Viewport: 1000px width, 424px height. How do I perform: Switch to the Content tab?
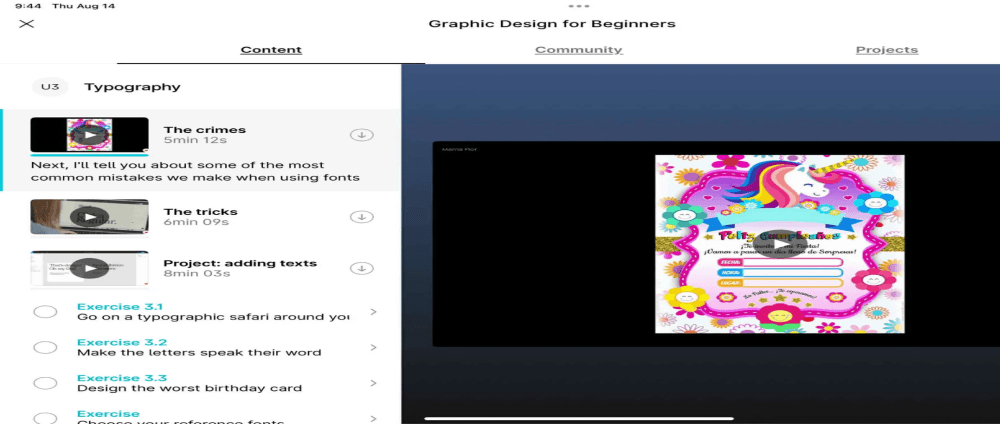pos(271,50)
